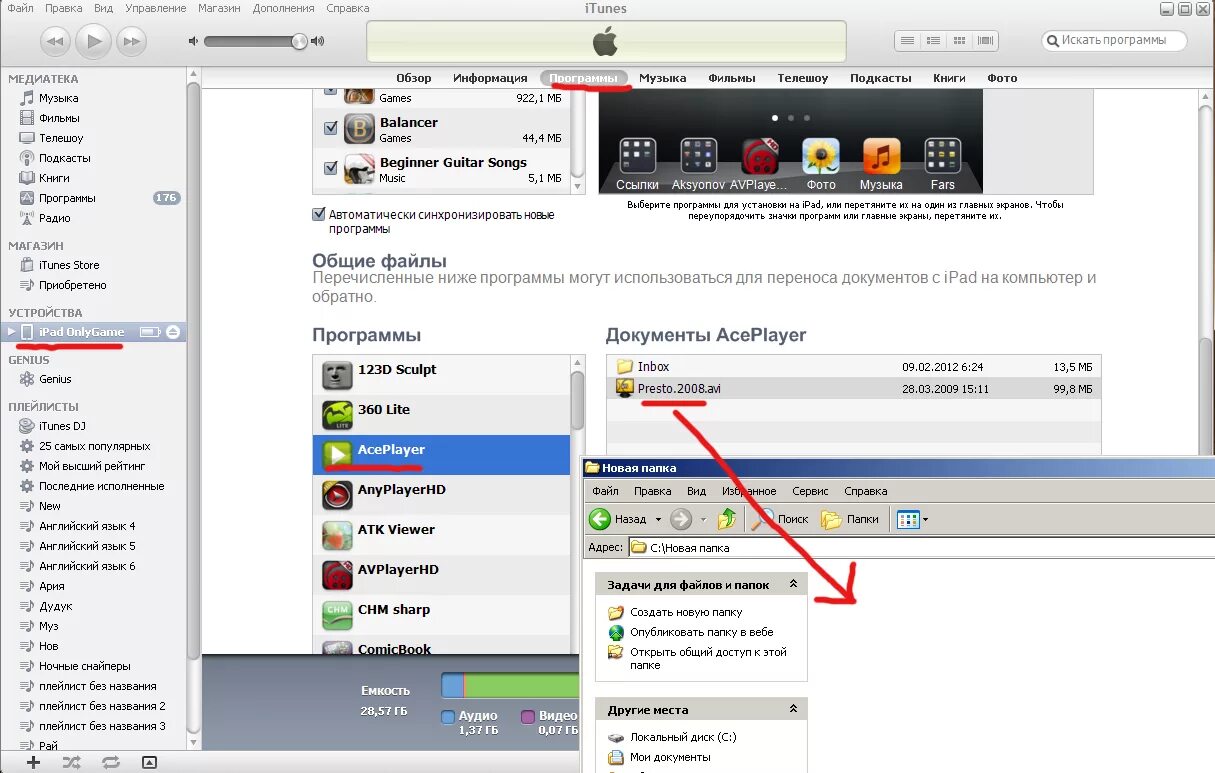The width and height of the screenshot is (1215, 773).
Task: Open the Магазин menu in iTunes
Action: coord(220,8)
